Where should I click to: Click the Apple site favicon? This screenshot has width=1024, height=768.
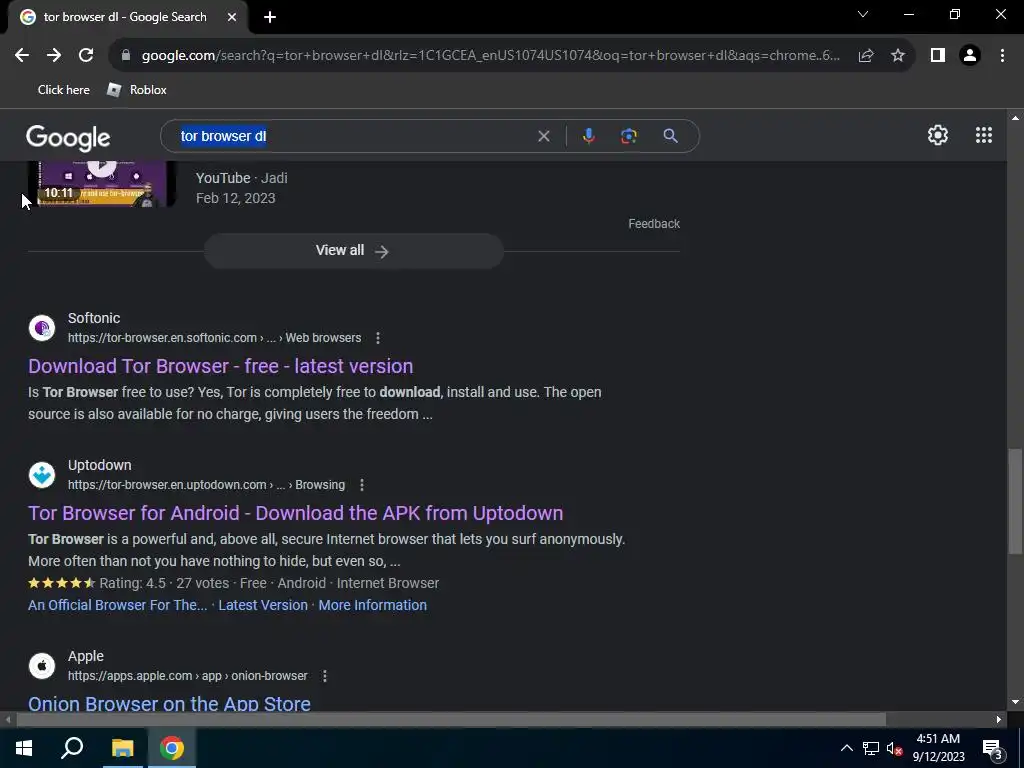pos(42,665)
